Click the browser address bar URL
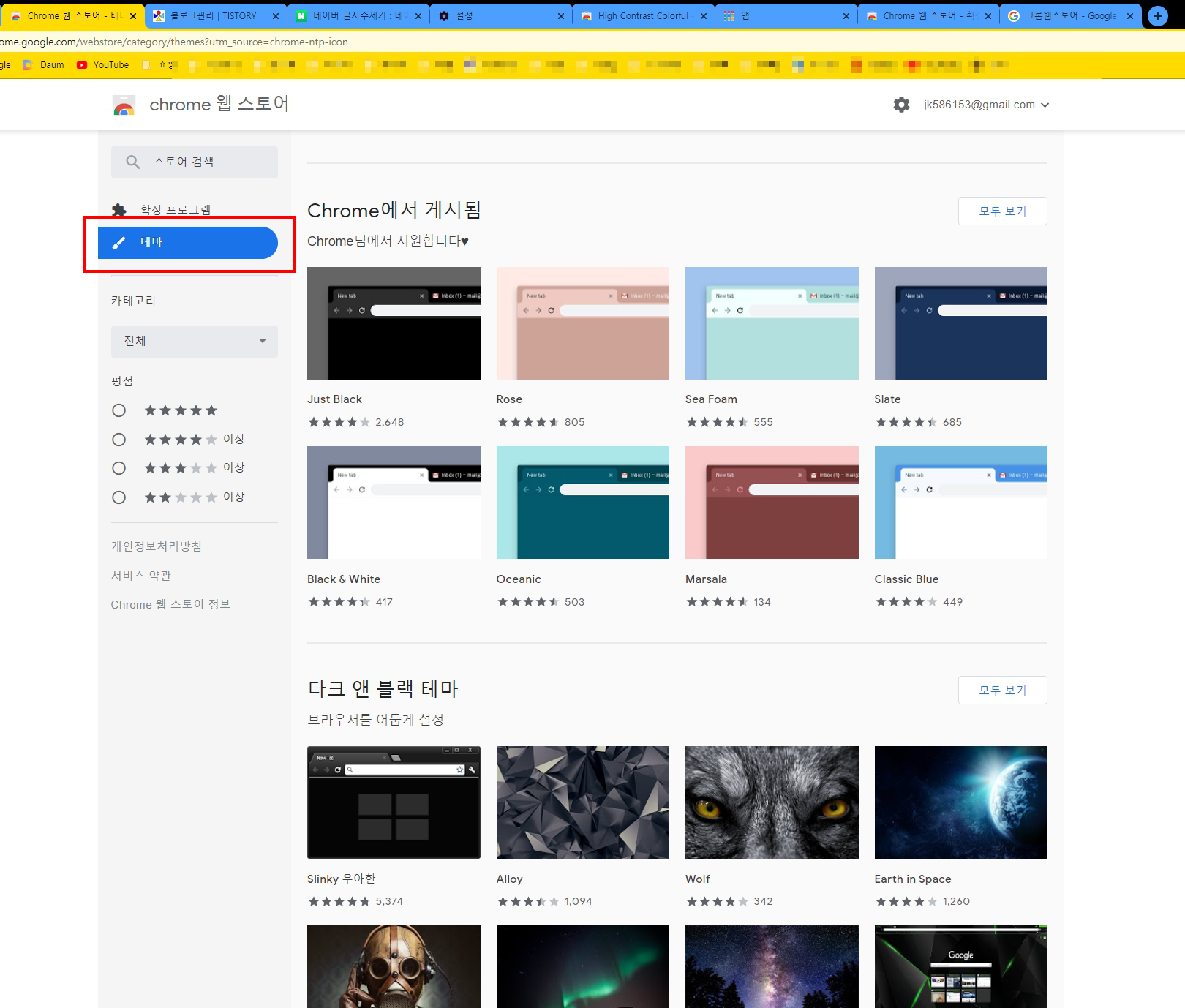This screenshot has height=1008, width=1185. pyautogui.click(x=174, y=42)
